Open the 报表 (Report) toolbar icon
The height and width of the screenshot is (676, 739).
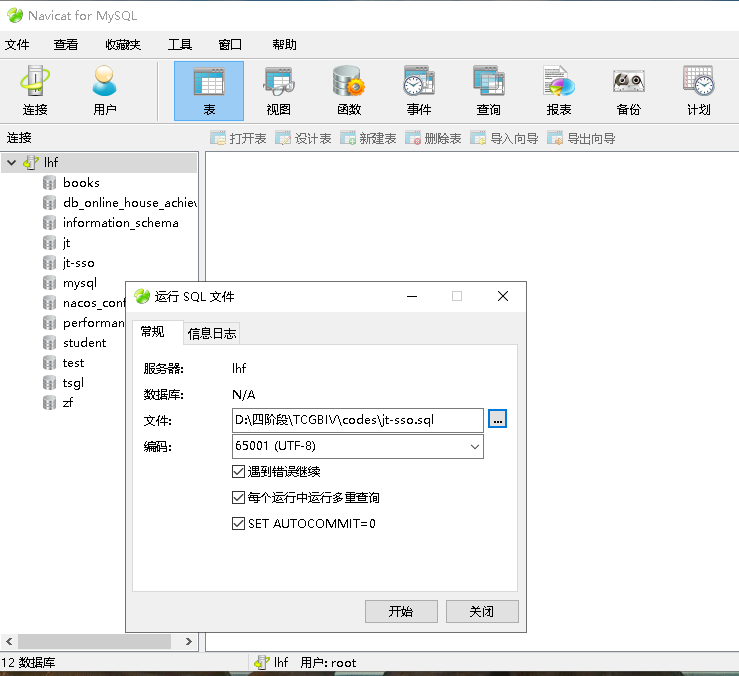pyautogui.click(x=558, y=91)
